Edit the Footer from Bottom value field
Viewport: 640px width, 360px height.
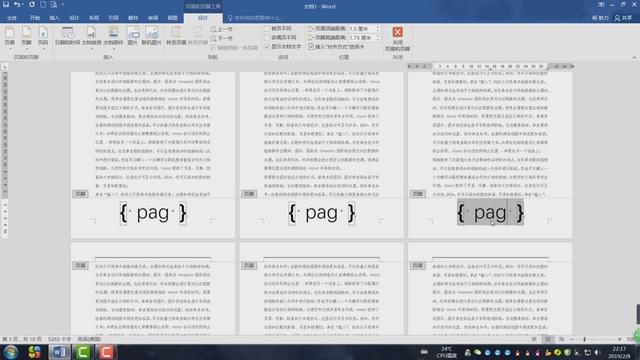point(362,38)
